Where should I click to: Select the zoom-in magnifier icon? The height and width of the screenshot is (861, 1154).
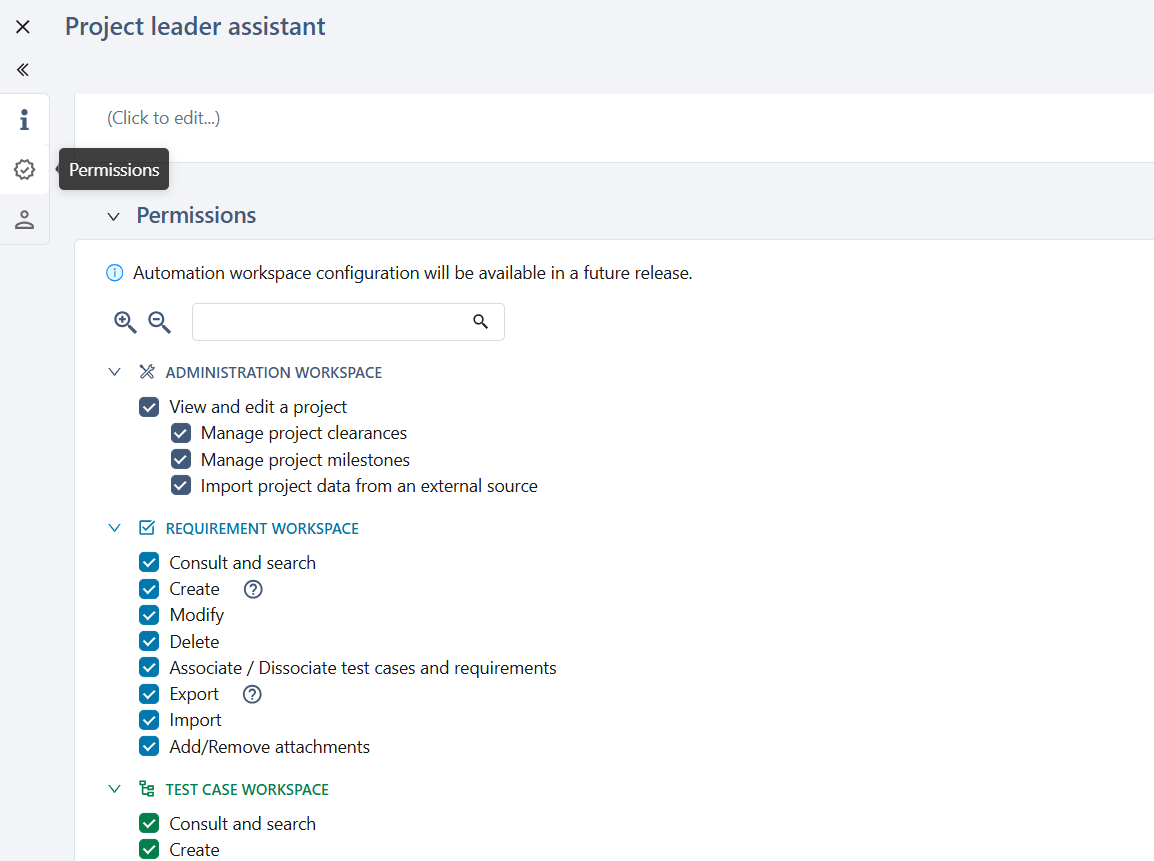pos(124,322)
